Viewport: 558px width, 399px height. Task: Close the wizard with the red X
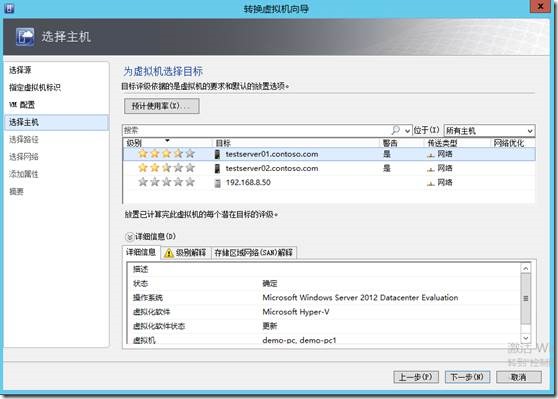[x=540, y=6]
